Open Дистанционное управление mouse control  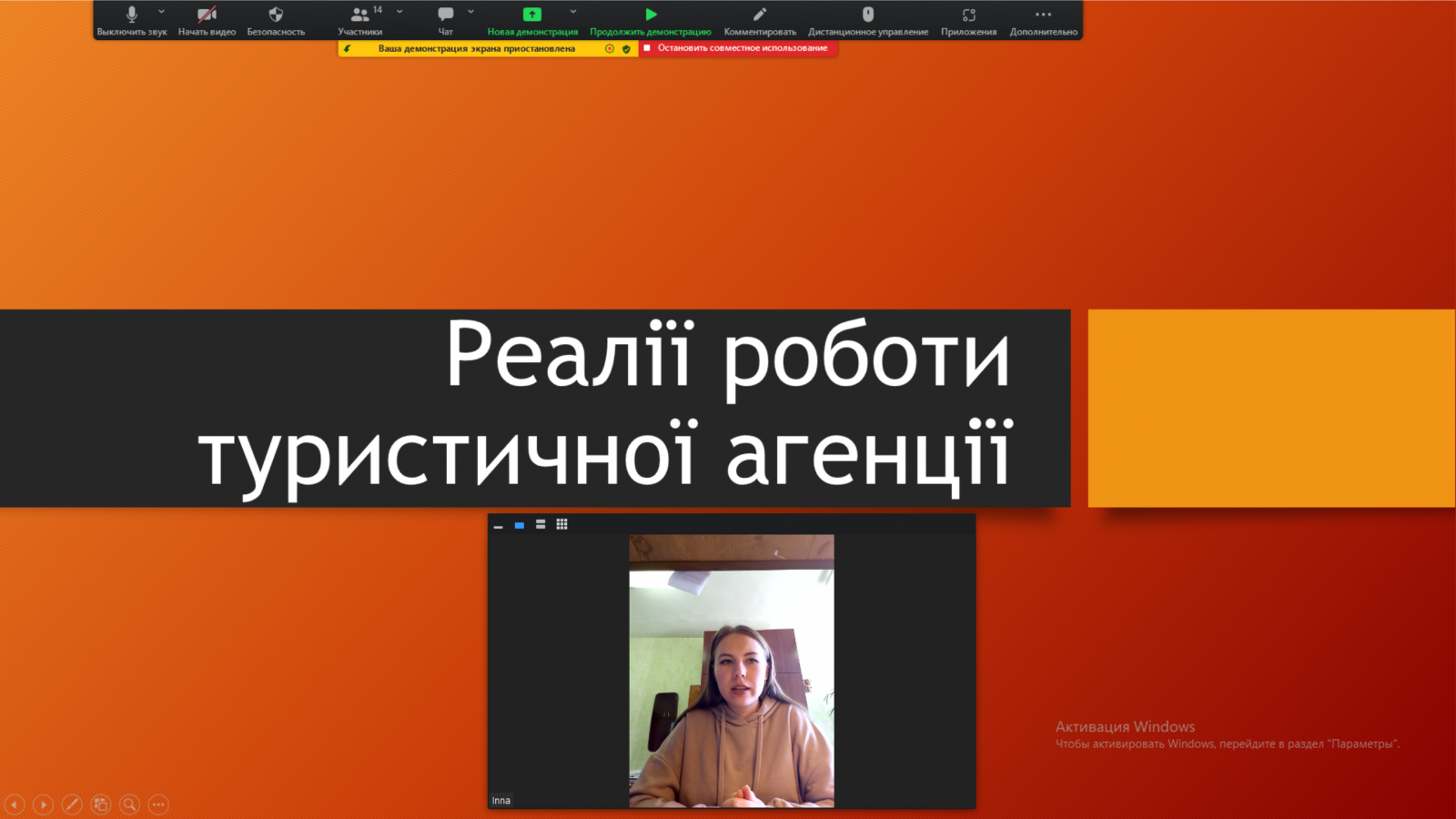click(x=868, y=20)
